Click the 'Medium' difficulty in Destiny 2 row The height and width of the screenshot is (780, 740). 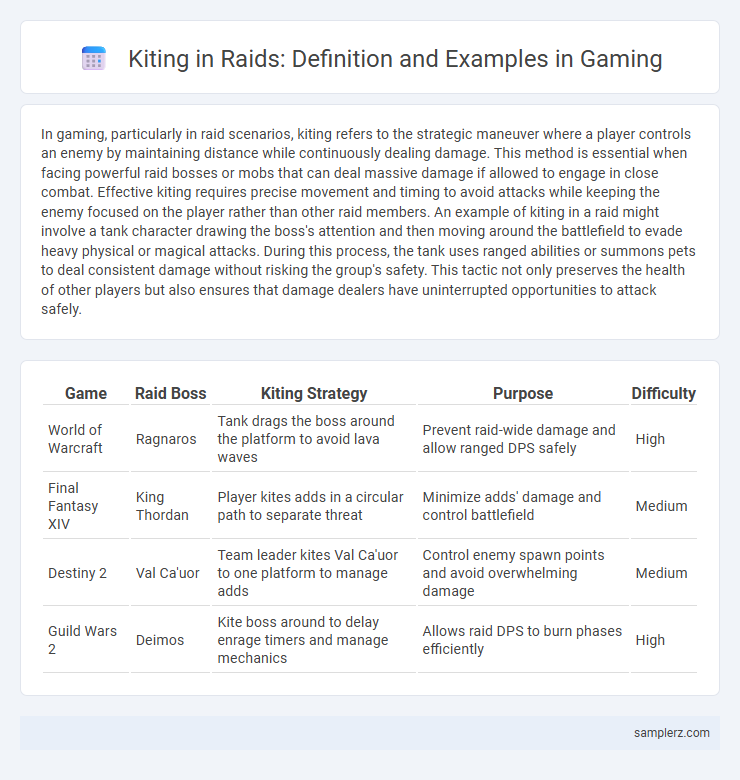point(663,573)
